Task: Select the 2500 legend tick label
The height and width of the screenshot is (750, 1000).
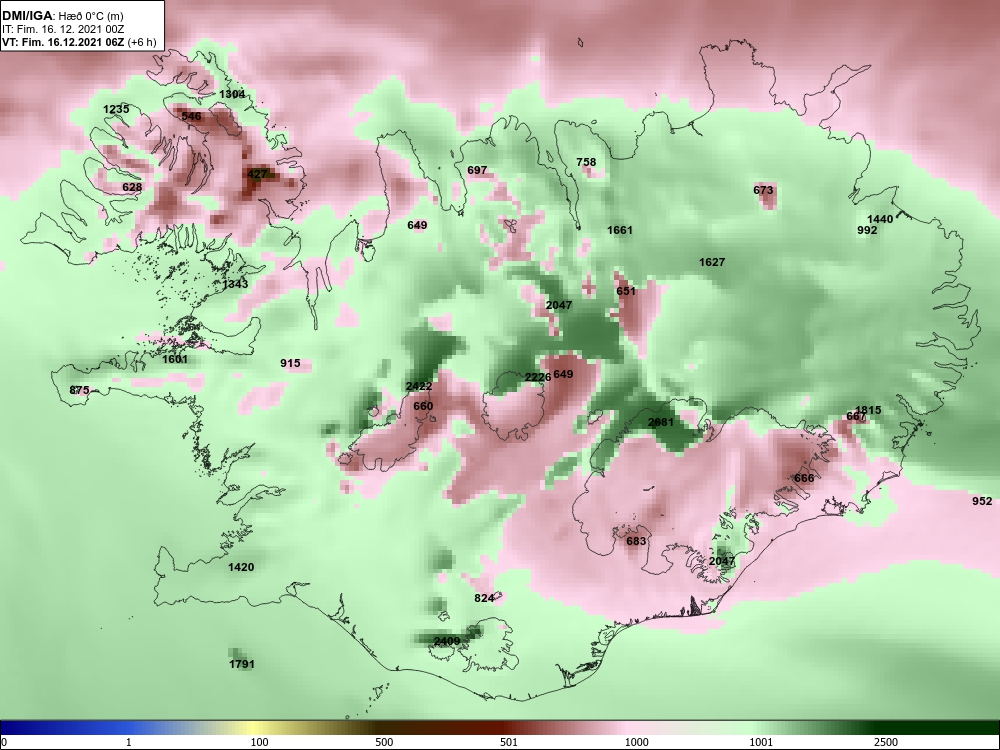Action: [886, 742]
